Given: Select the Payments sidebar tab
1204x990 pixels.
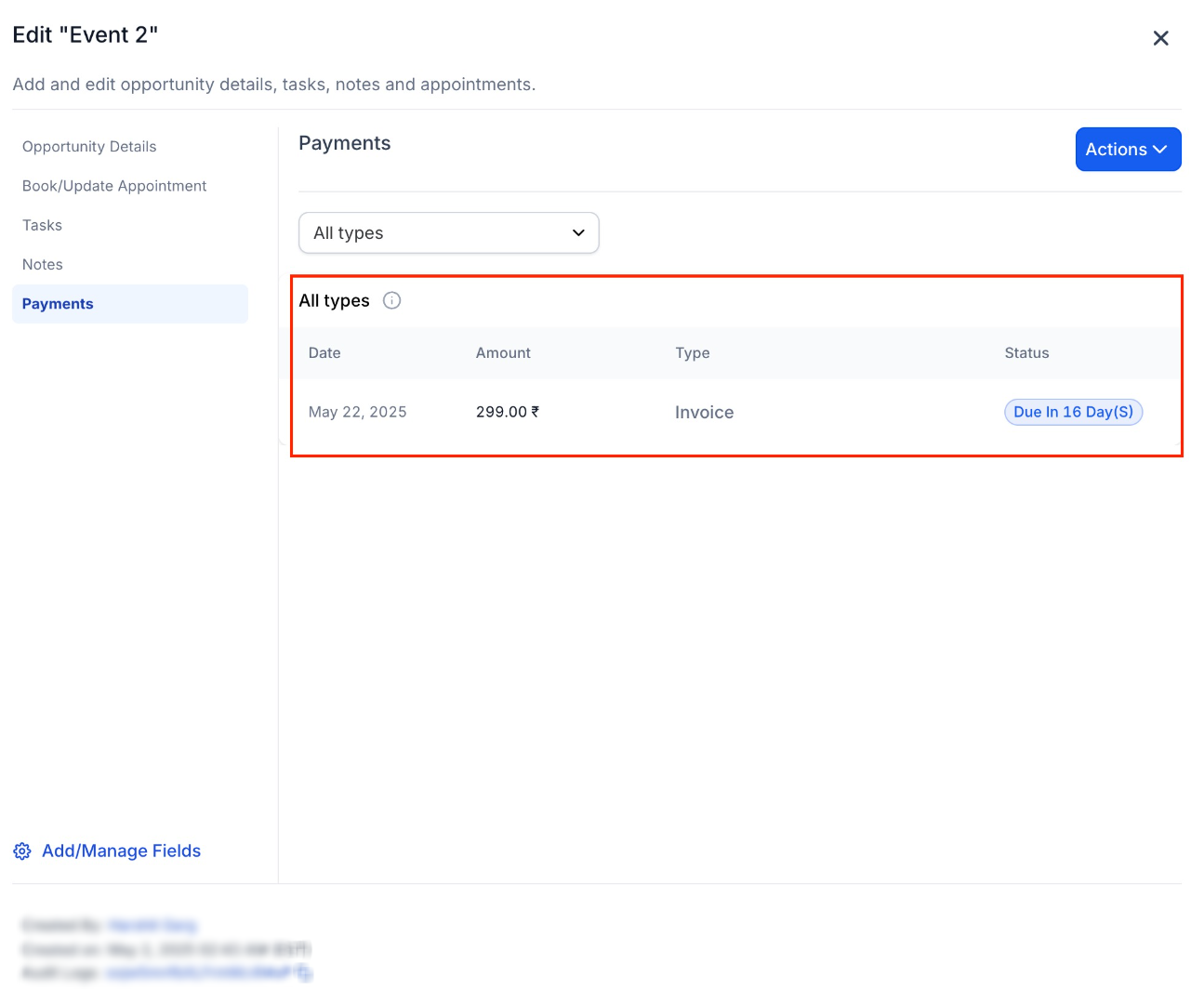Looking at the screenshot, I should [x=130, y=304].
